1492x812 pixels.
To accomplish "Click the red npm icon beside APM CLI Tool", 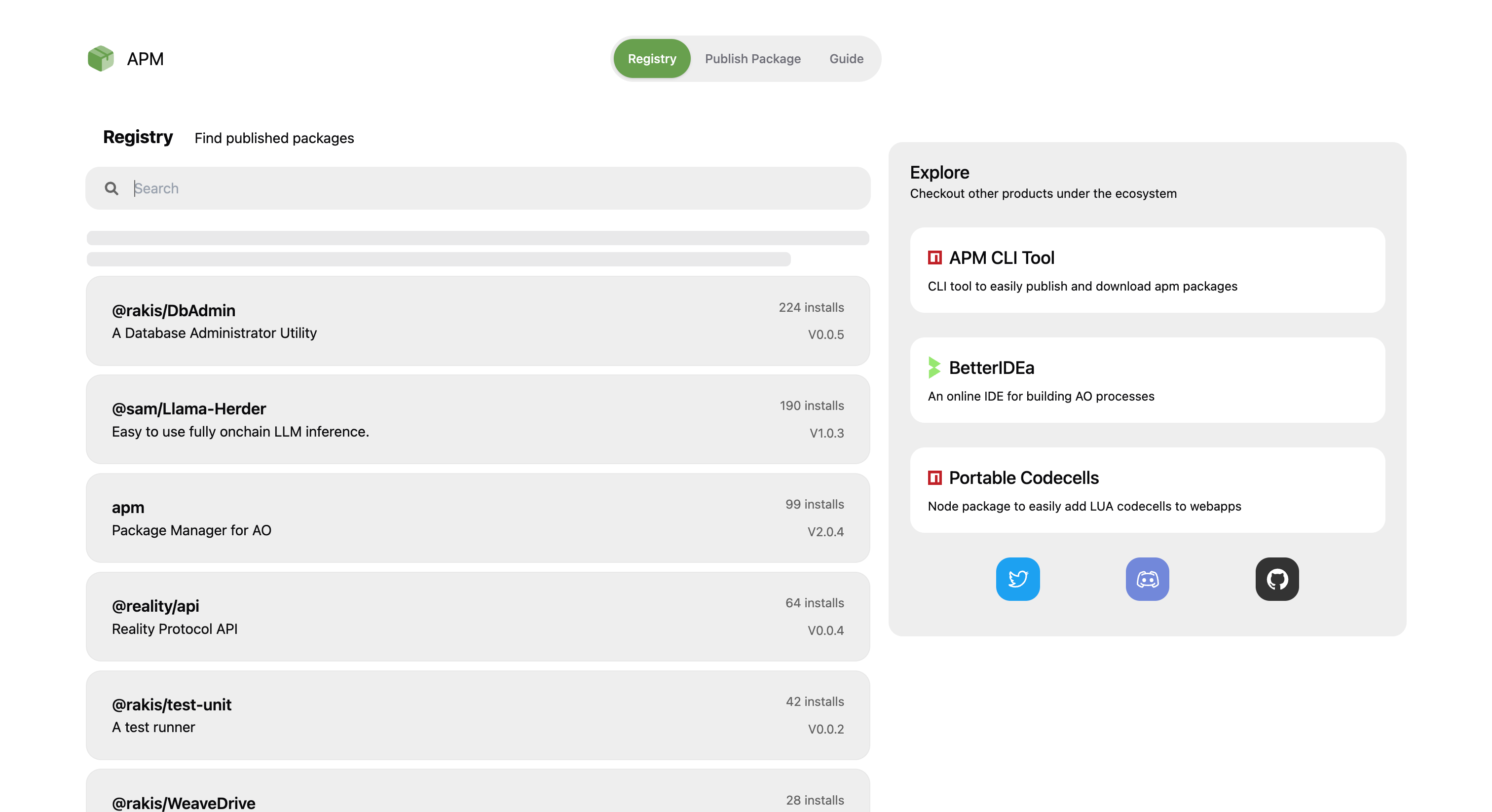I will 935,257.
